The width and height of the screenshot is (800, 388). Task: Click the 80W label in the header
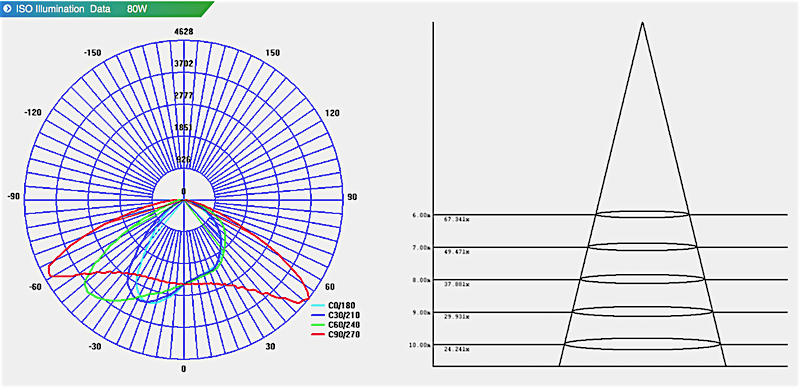pyautogui.click(x=138, y=9)
